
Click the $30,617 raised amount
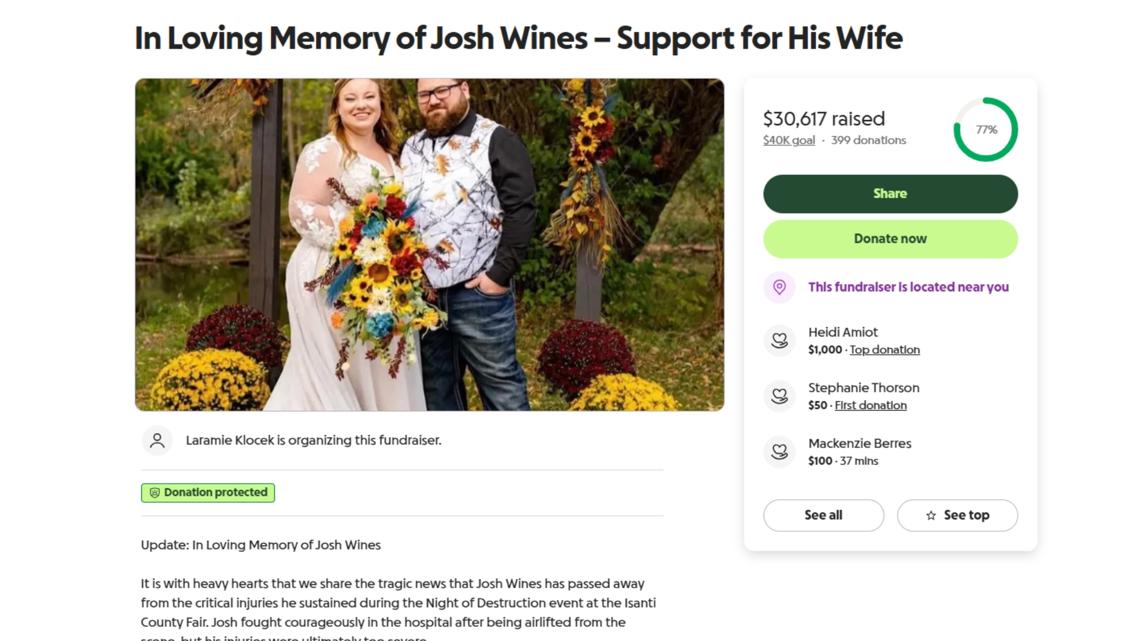click(824, 119)
